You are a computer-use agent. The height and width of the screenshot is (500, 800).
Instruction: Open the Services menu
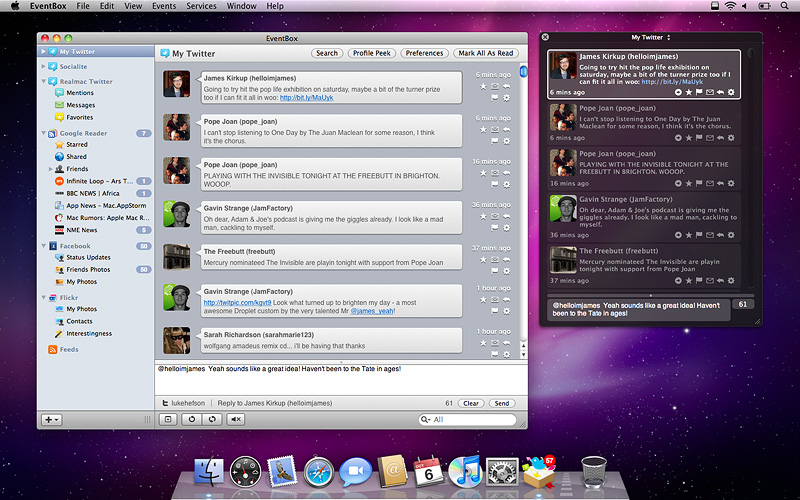pyautogui.click(x=201, y=6)
